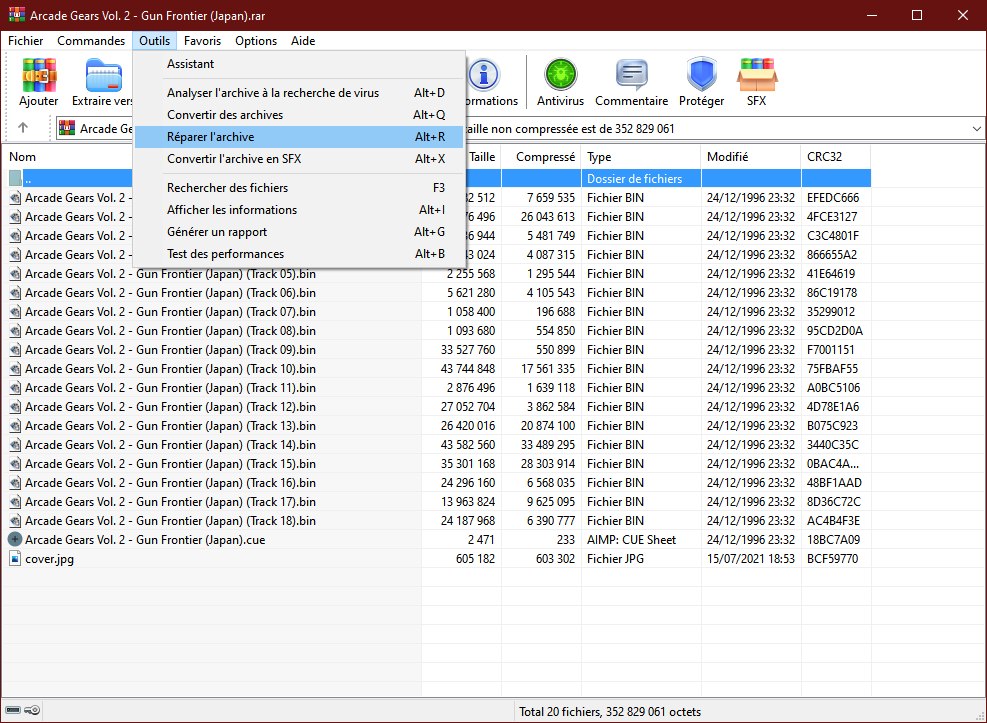Select Analyser l'archive à la recherche de virus
This screenshot has height=723, width=987.
[299, 92]
